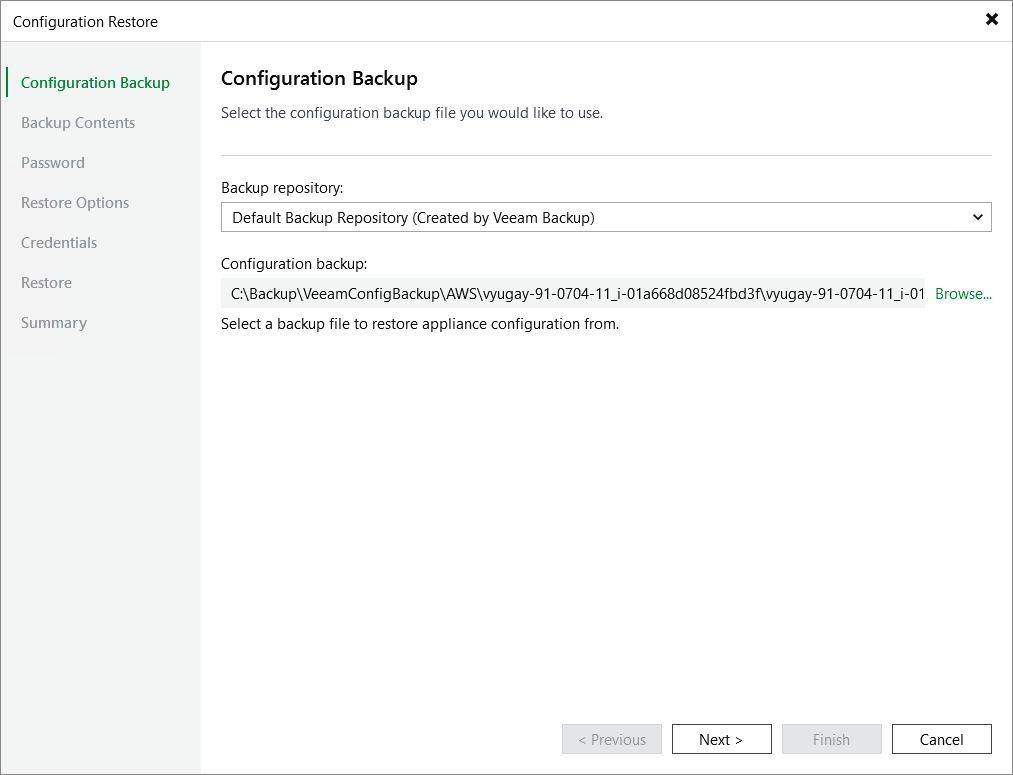The height and width of the screenshot is (775, 1013).
Task: Click the disabled Previous button
Action: 611,739
